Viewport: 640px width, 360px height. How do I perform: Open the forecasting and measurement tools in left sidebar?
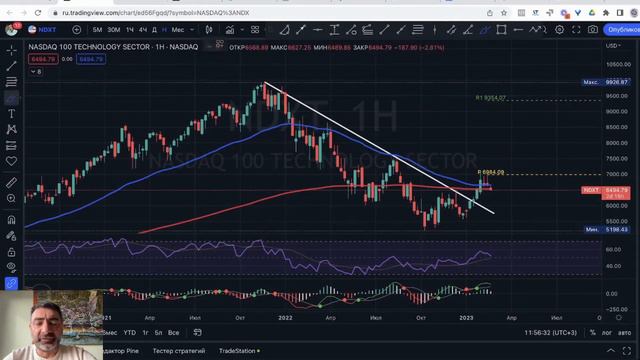[11, 145]
